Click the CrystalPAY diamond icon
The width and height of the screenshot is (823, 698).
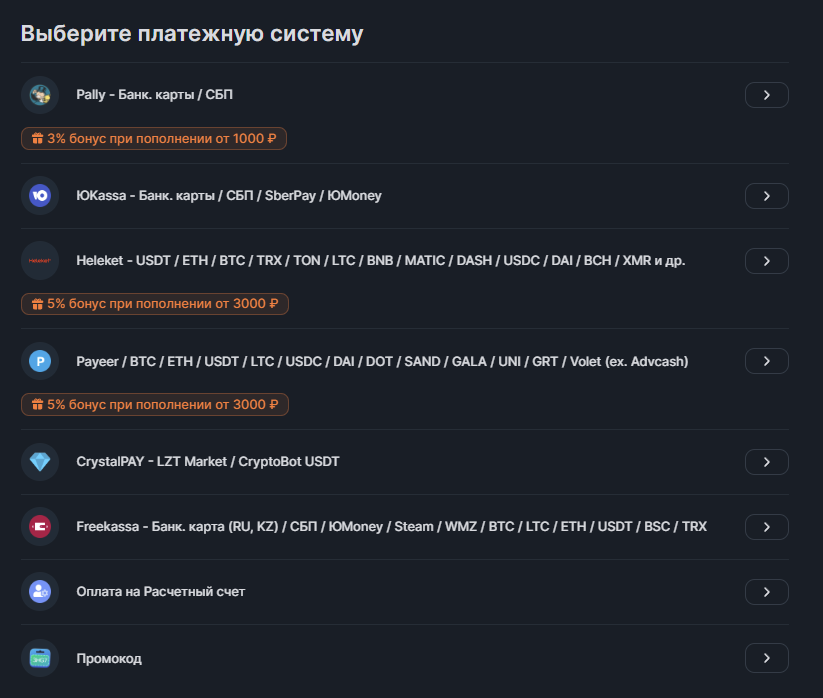point(40,462)
